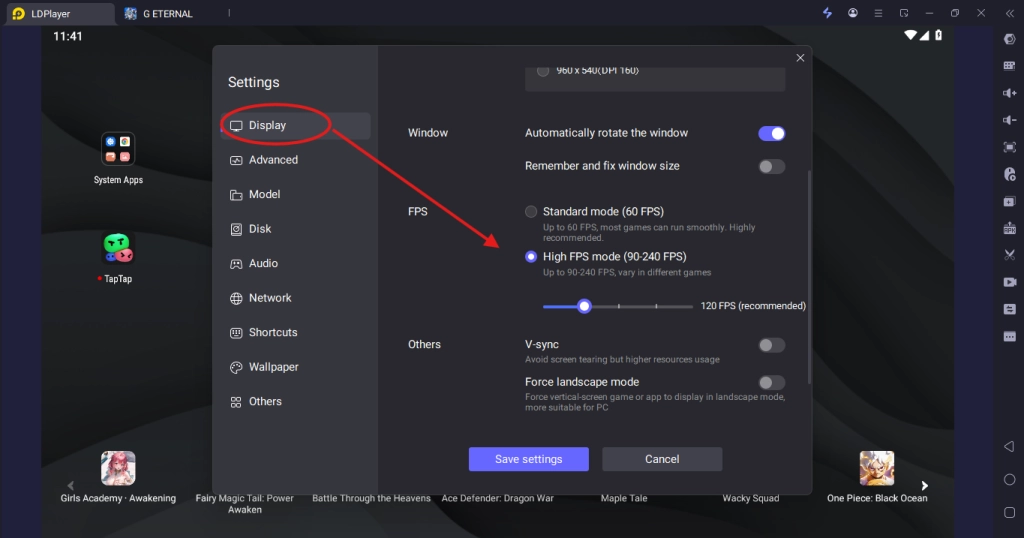Open the hamburger menu in the title bar

click(x=877, y=13)
